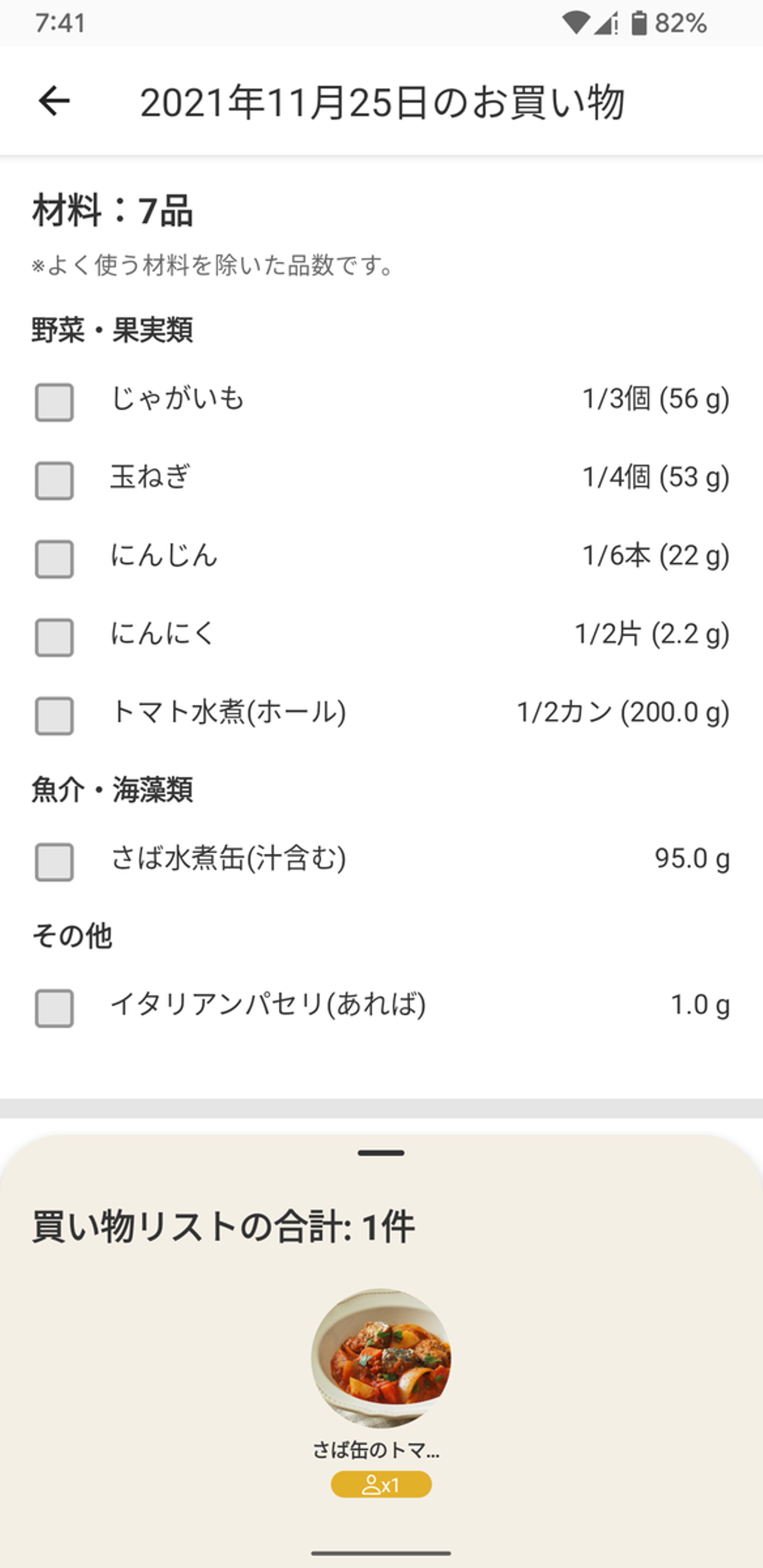
Task: Tap the Wi-Fi status icon
Action: [575, 24]
